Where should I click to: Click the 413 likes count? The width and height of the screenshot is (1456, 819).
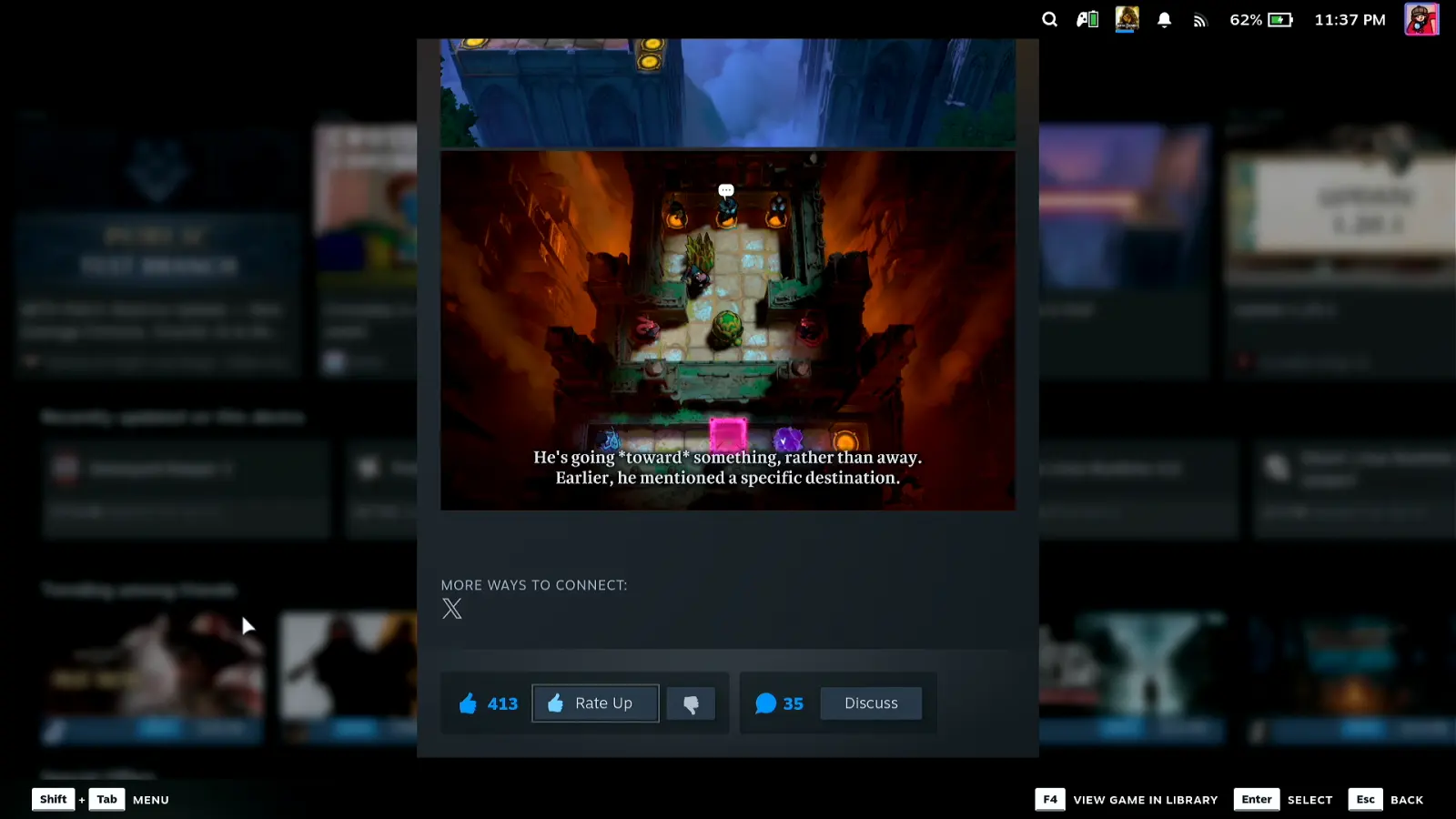point(502,703)
